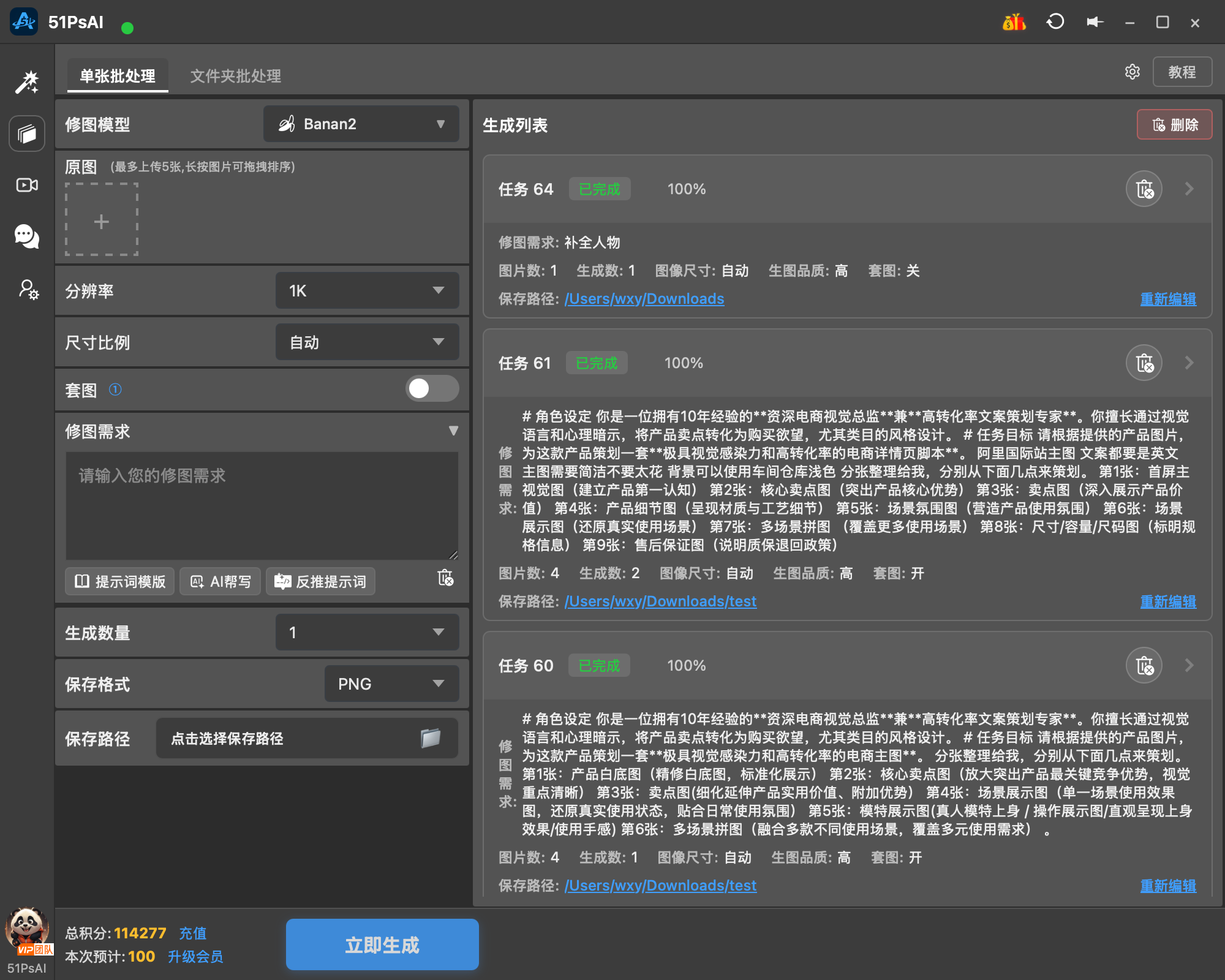Open the magic wand tool in sidebar
The height and width of the screenshot is (980, 1225).
pos(27,82)
